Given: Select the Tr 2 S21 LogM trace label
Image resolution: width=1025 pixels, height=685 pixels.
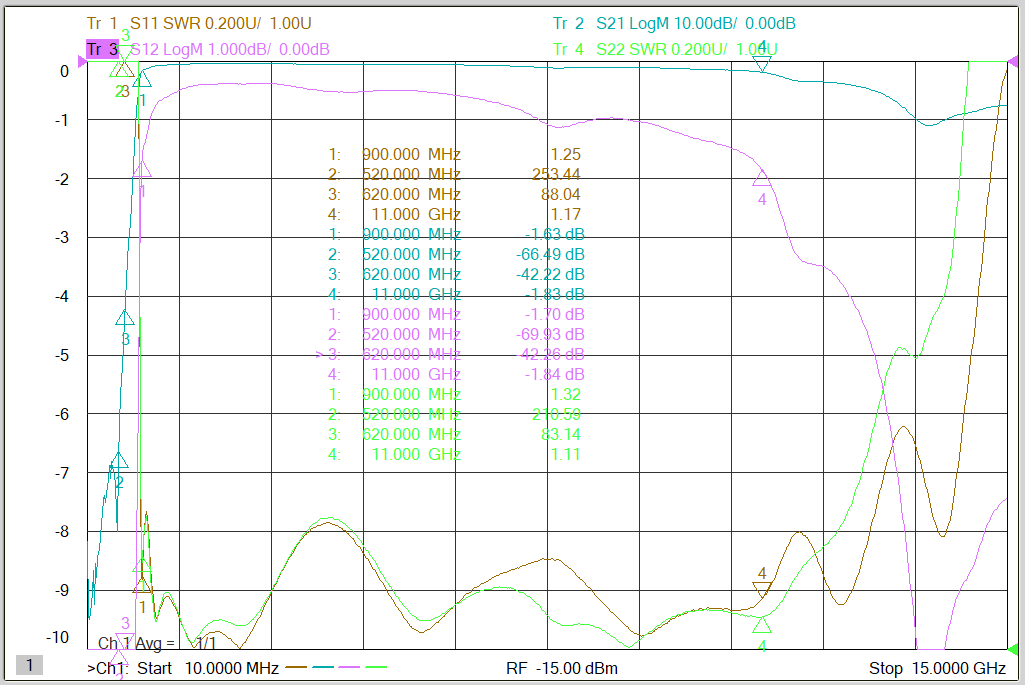Looking at the screenshot, I should 674,24.
